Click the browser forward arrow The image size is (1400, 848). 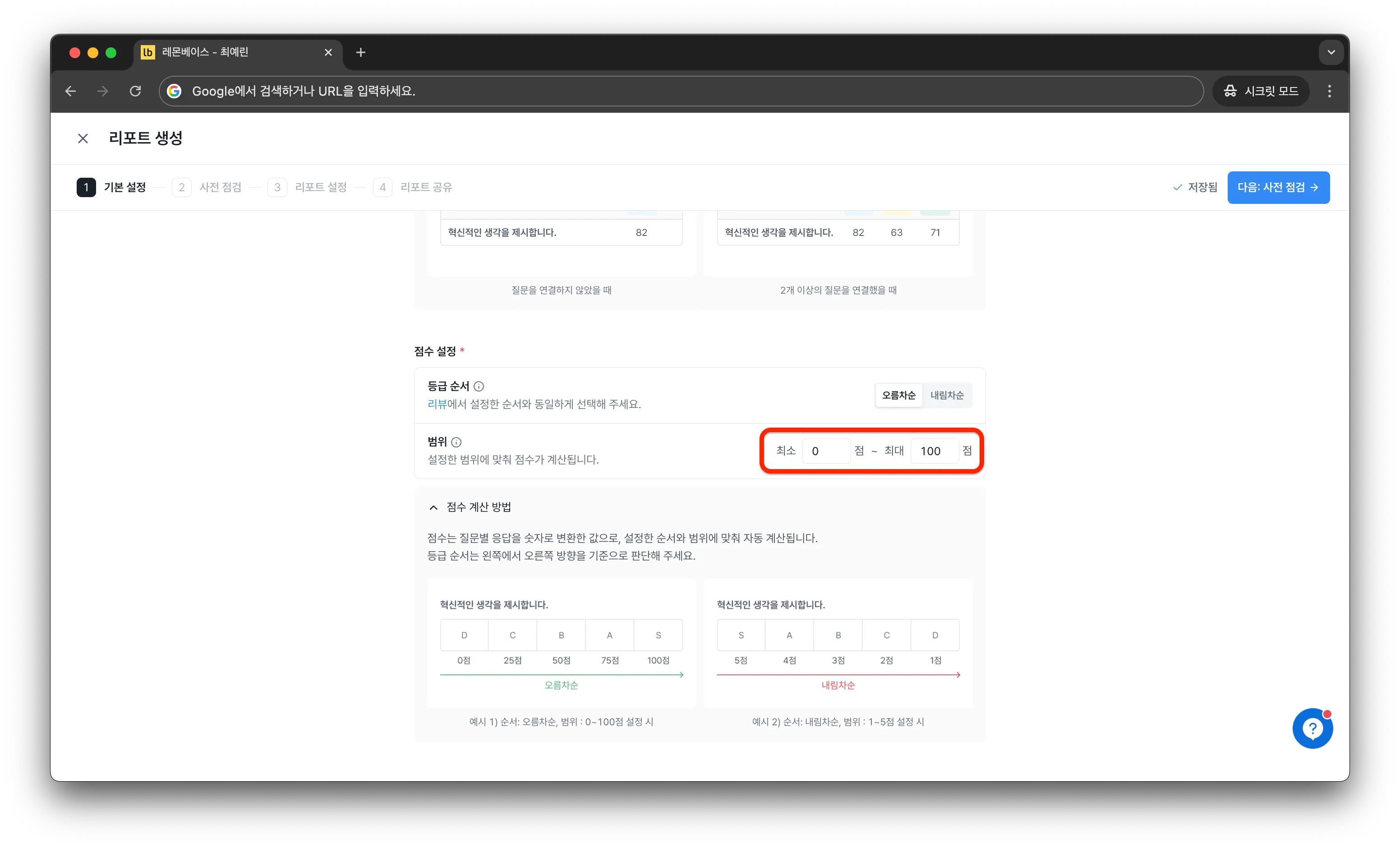[x=103, y=91]
